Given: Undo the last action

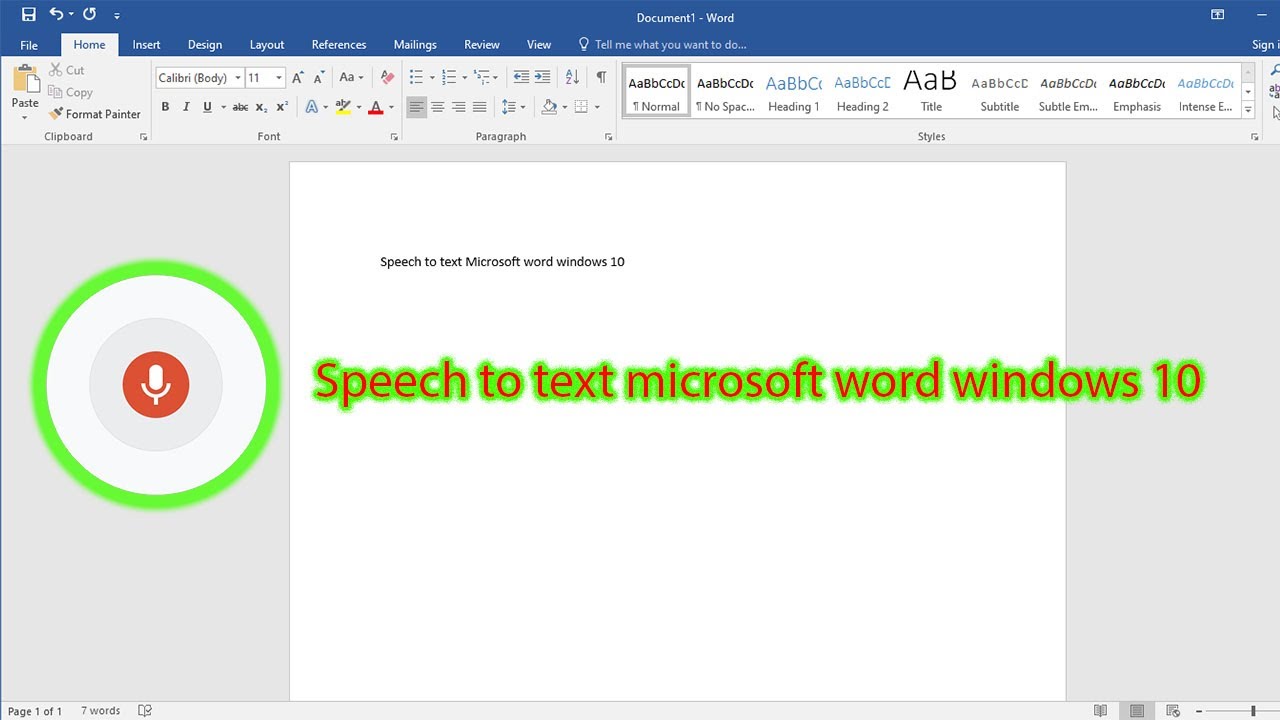Looking at the screenshot, I should click(x=57, y=15).
